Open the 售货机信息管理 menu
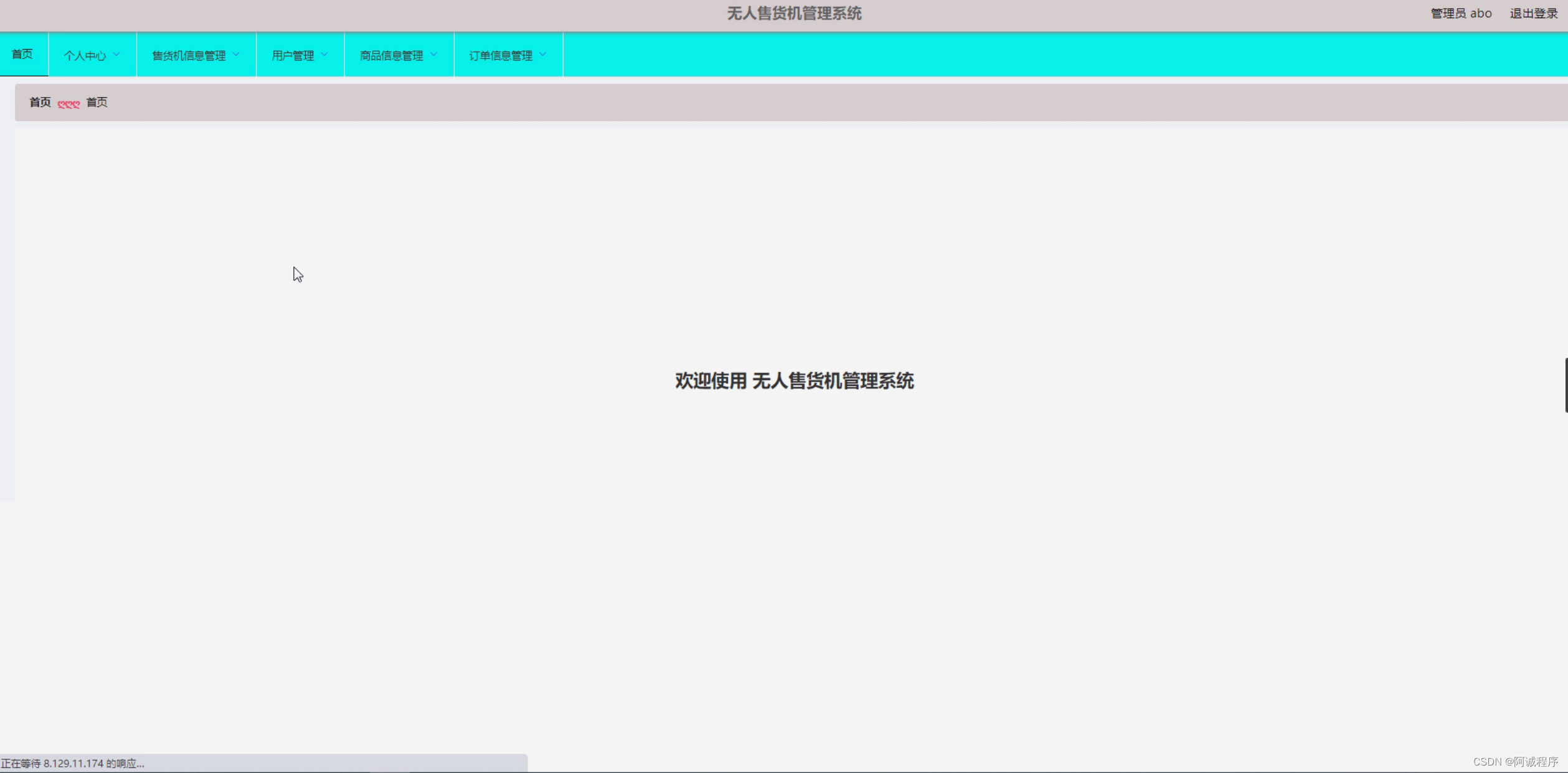Screen dimensions: 1568x773 click(x=189, y=56)
